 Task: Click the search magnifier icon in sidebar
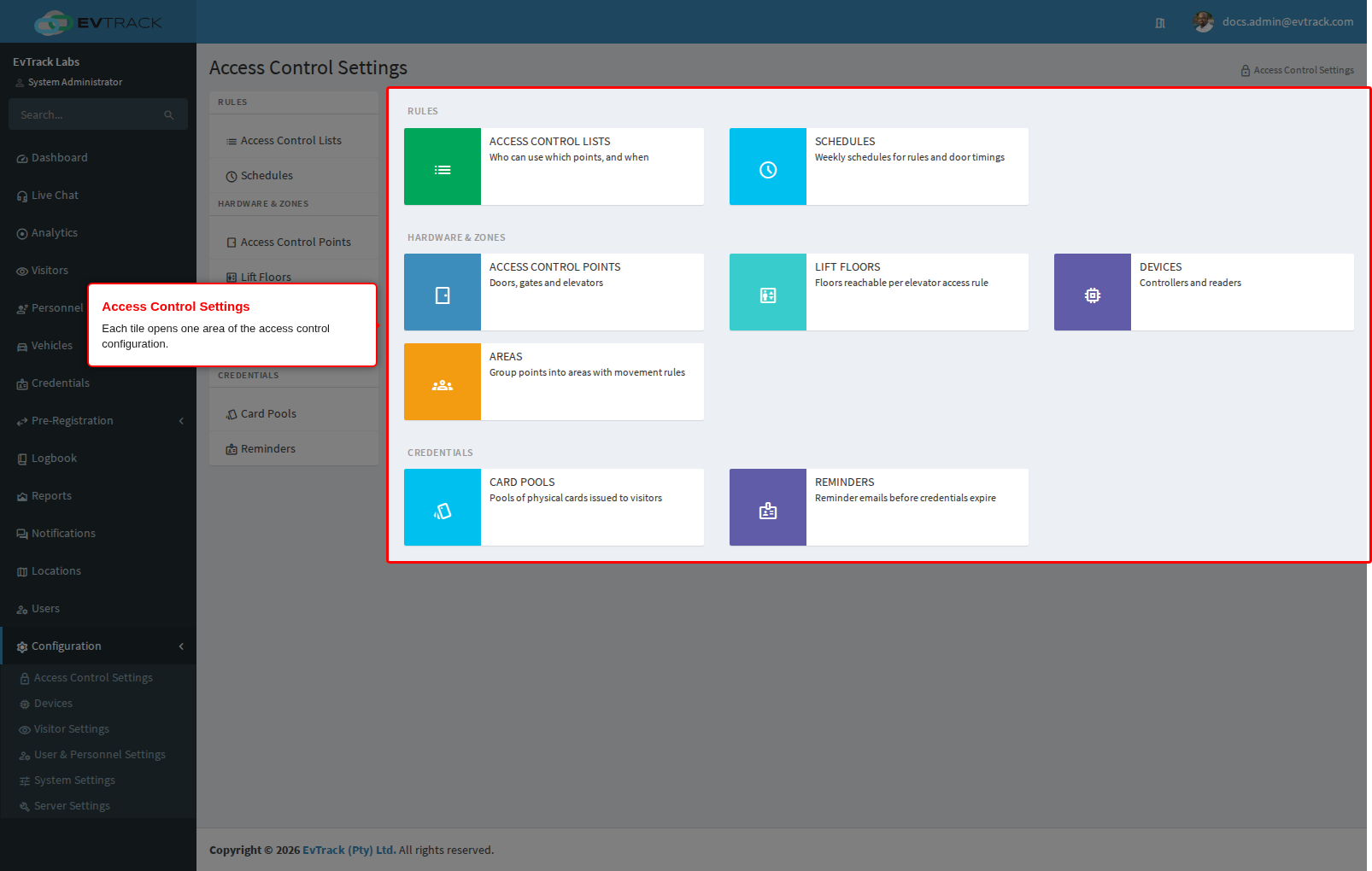coord(169,115)
